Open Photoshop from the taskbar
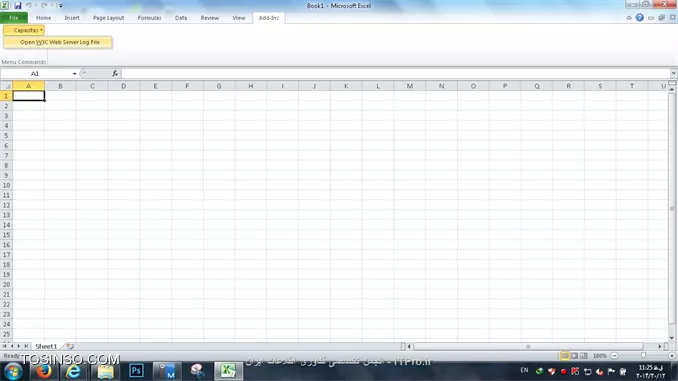The width and height of the screenshot is (678, 381). (x=136, y=371)
